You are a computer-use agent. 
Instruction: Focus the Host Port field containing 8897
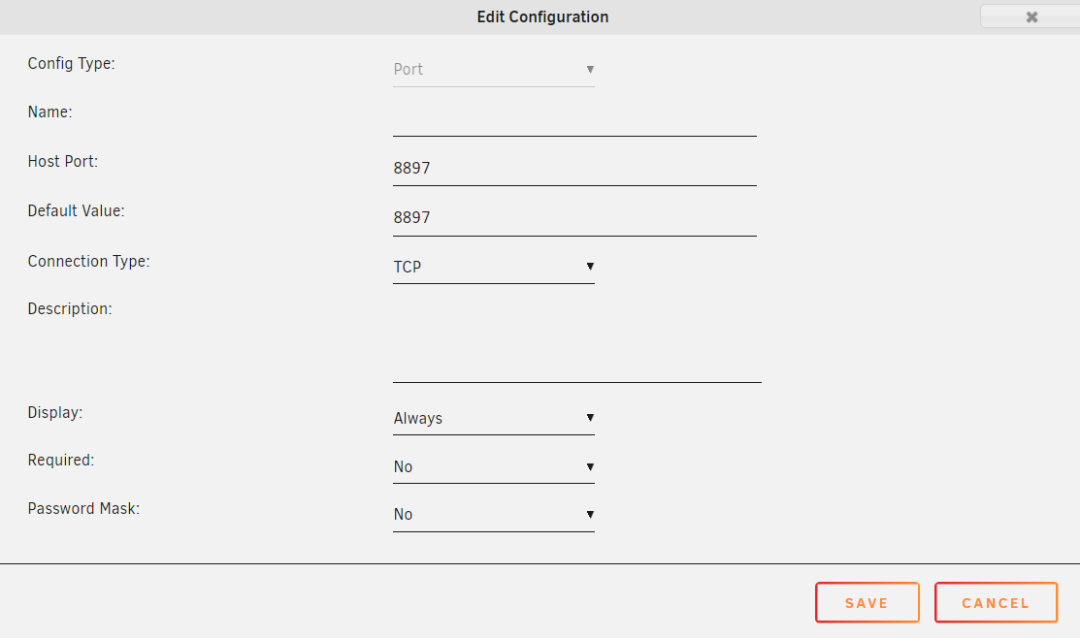click(x=574, y=169)
